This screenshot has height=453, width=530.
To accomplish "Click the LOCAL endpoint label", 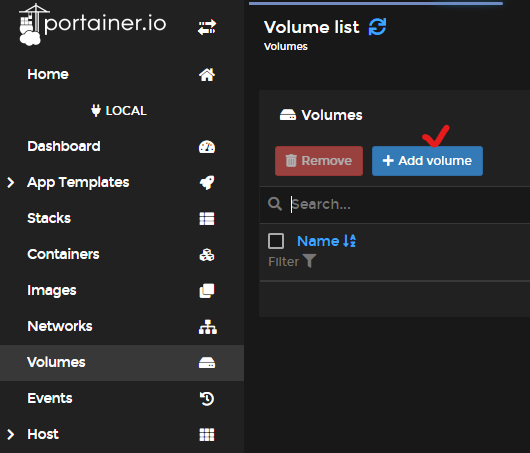I will (126, 111).
